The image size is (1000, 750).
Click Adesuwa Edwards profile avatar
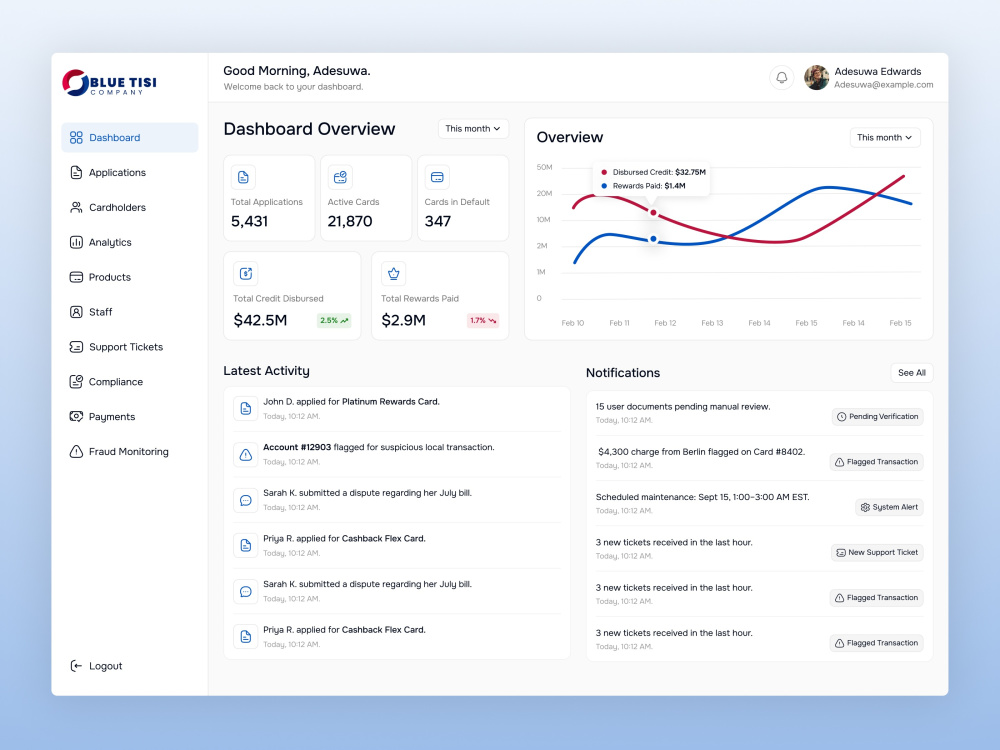pyautogui.click(x=816, y=78)
